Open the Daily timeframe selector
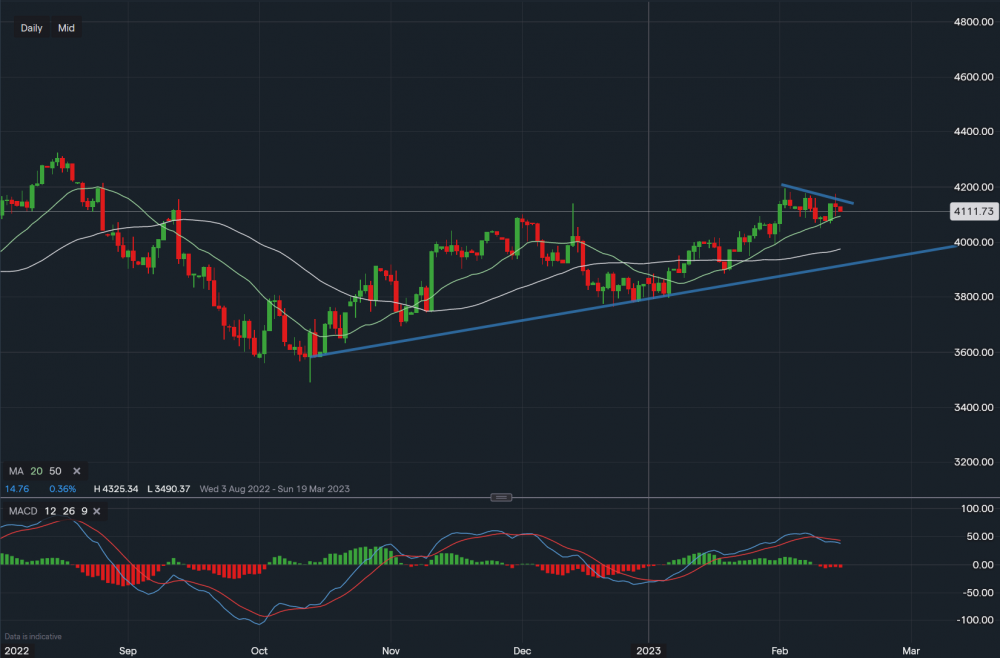Image resolution: width=1000 pixels, height=658 pixels. point(31,28)
